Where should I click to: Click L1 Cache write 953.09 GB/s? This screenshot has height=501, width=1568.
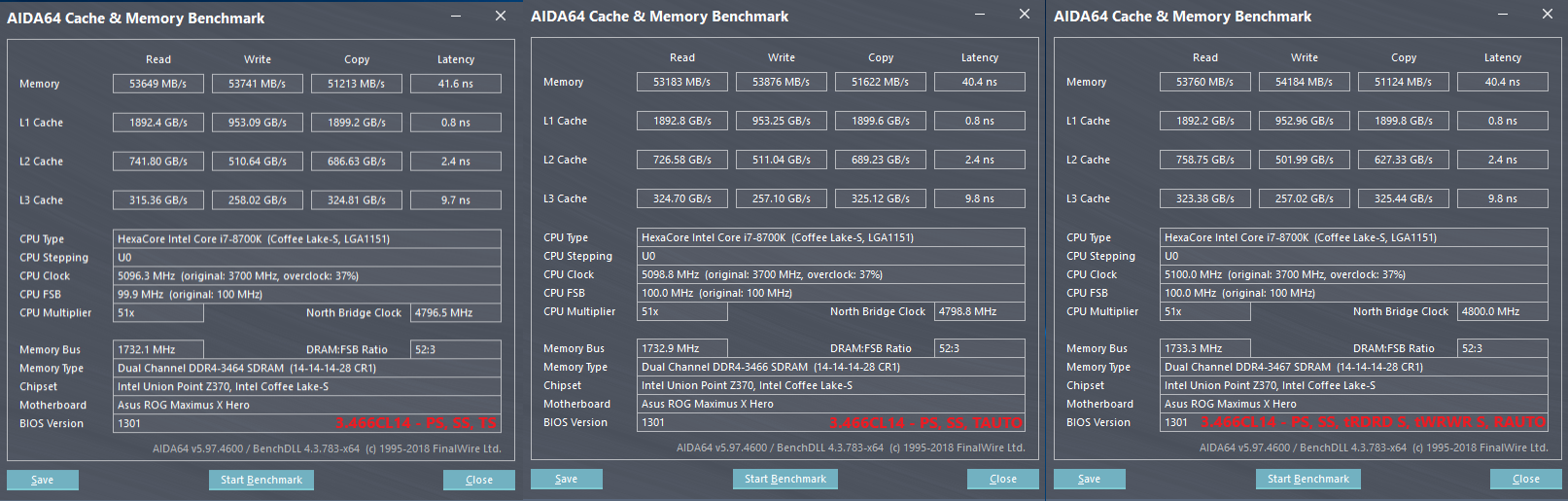[258, 123]
